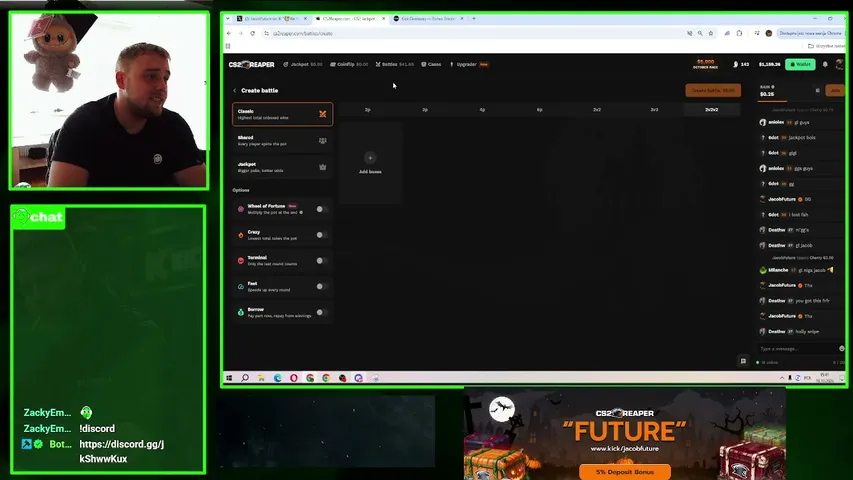
Task: Click the Join rain button
Action: pyautogui.click(x=835, y=90)
